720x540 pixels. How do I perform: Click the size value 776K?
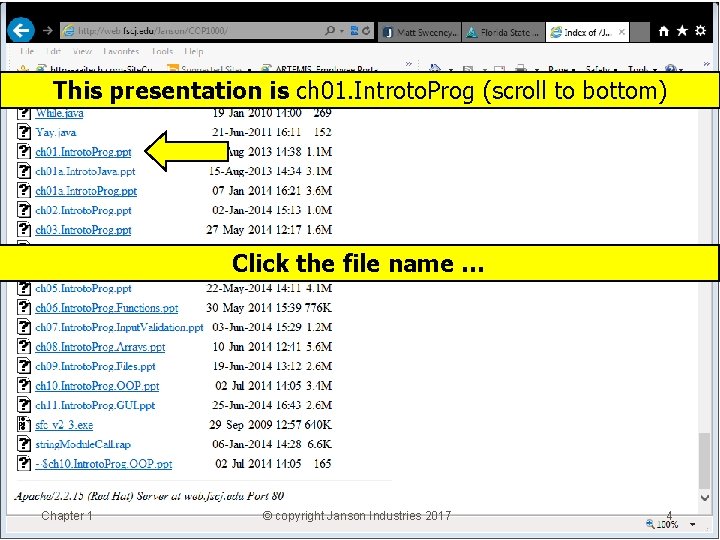pos(318,308)
